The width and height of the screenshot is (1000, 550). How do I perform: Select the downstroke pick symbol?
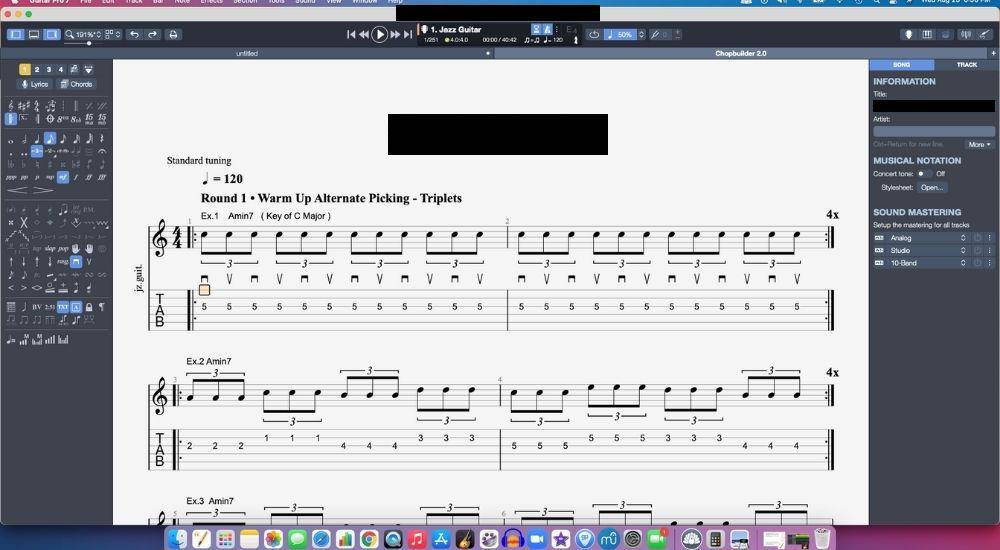[75, 261]
